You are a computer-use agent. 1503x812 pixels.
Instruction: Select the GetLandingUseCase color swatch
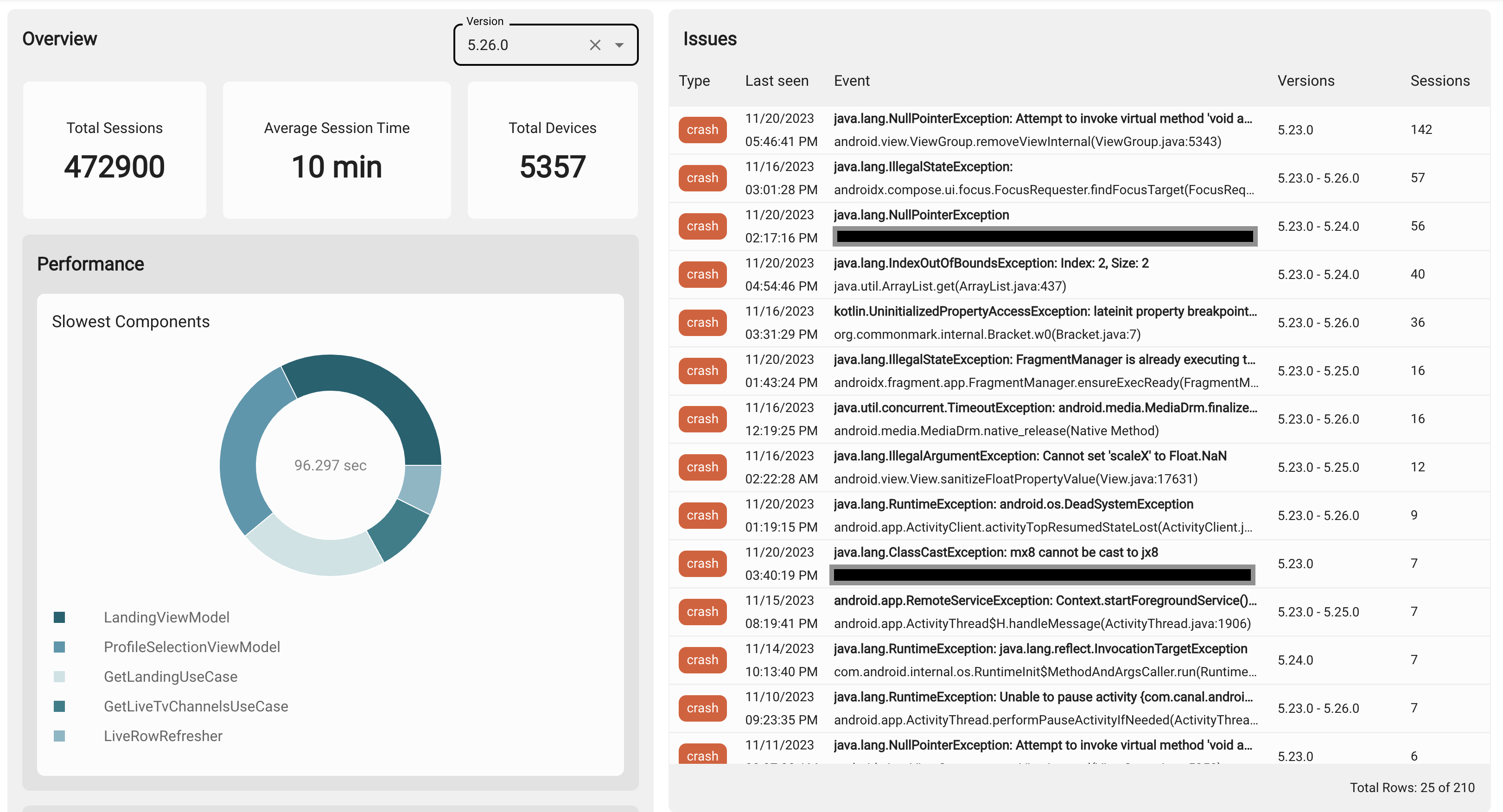(x=59, y=677)
